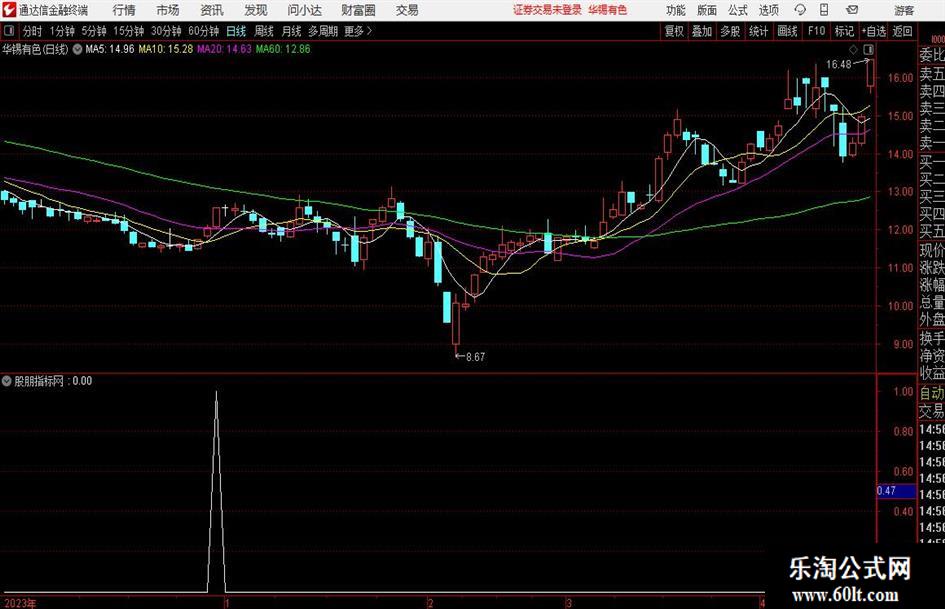Viewport: 945px width, 609px height.
Task: Open the 交易 menu
Action: [407, 10]
